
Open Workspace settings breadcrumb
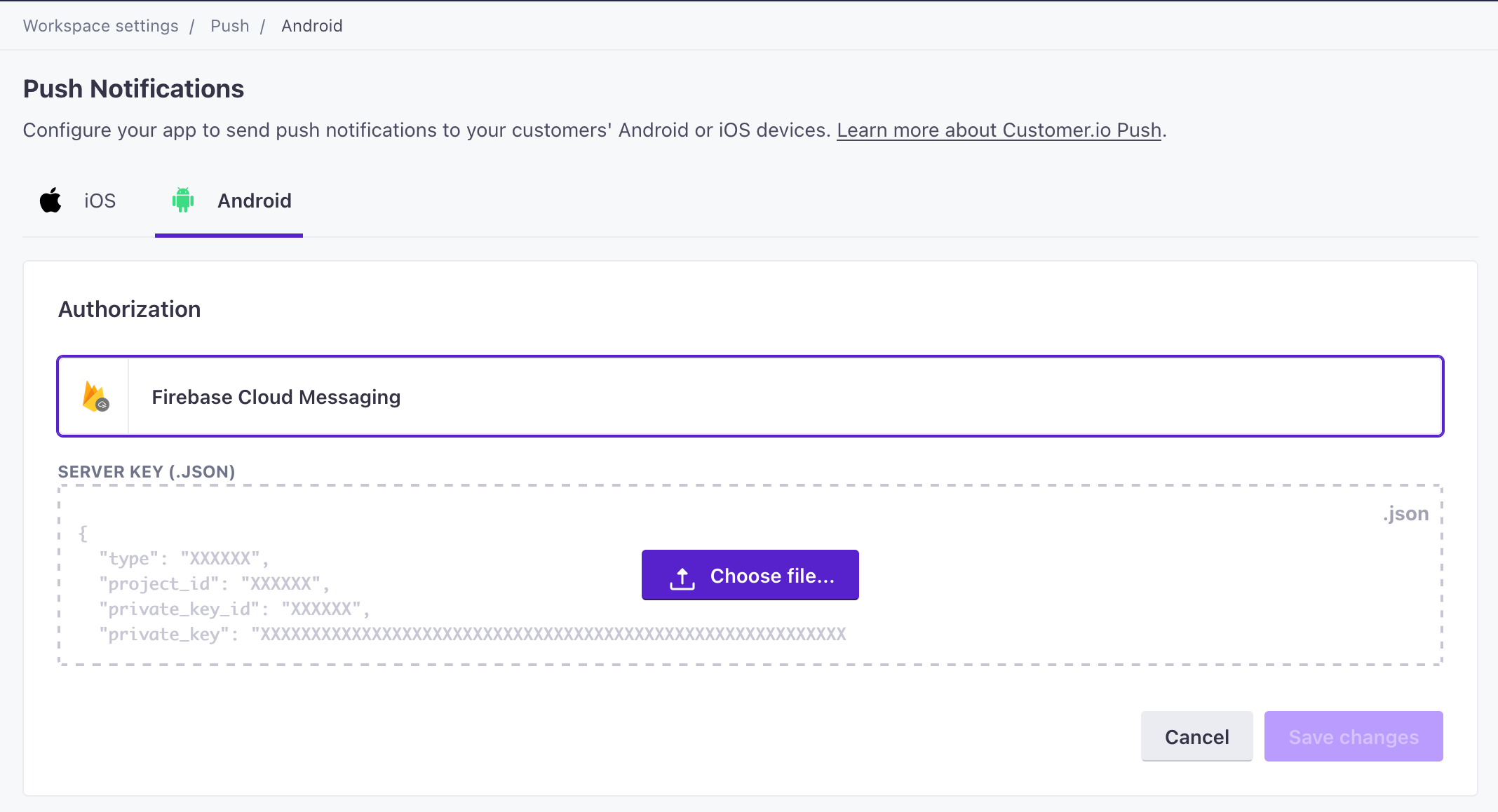[101, 26]
